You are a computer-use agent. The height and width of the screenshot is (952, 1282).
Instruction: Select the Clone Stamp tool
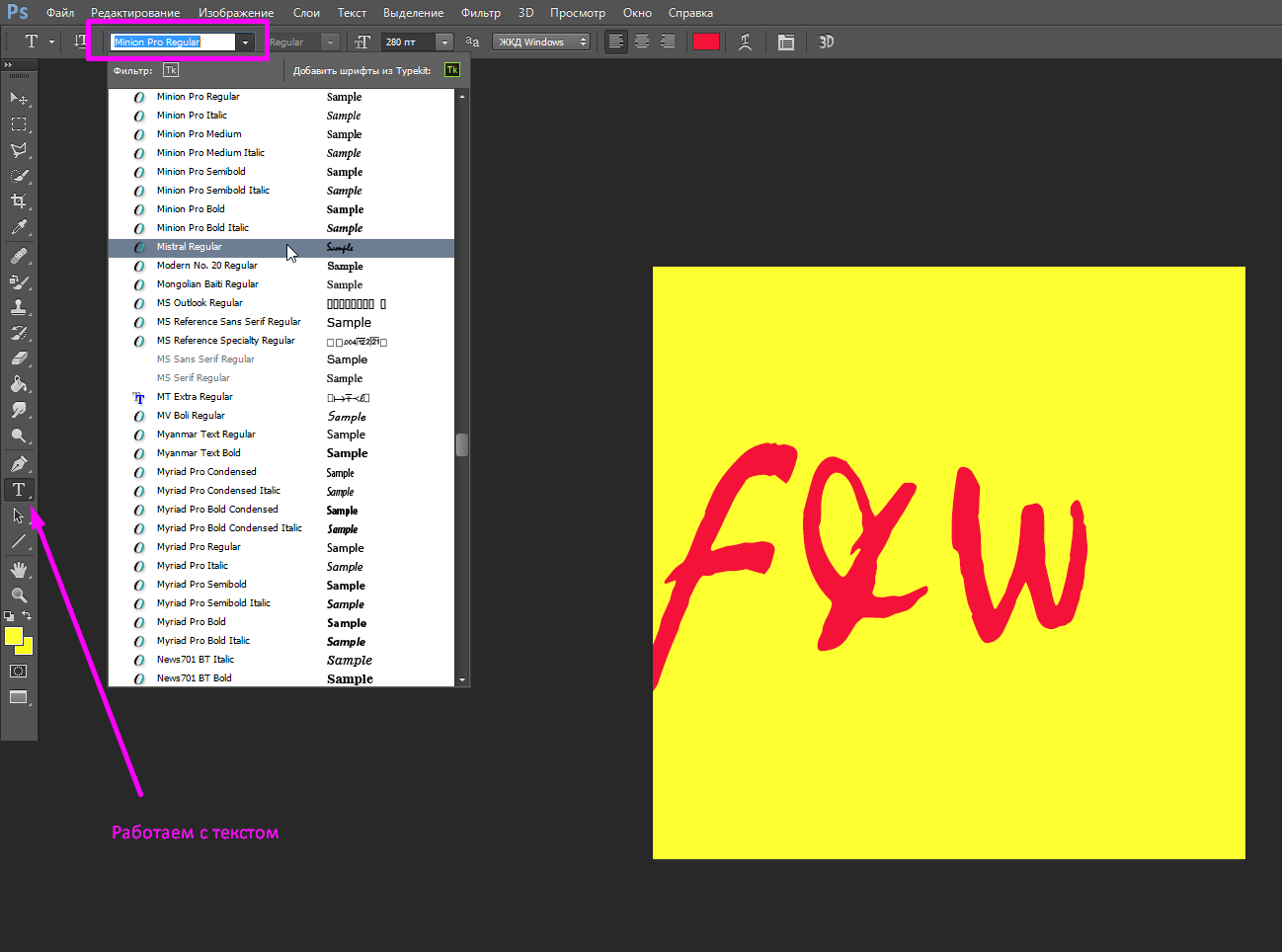pos(19,307)
